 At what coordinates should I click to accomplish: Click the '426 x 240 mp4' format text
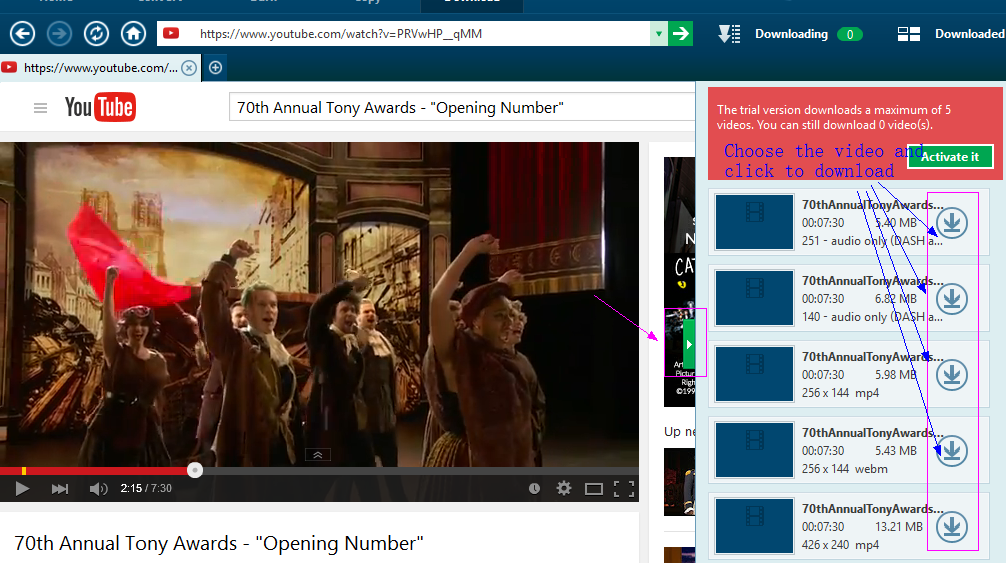point(840,545)
